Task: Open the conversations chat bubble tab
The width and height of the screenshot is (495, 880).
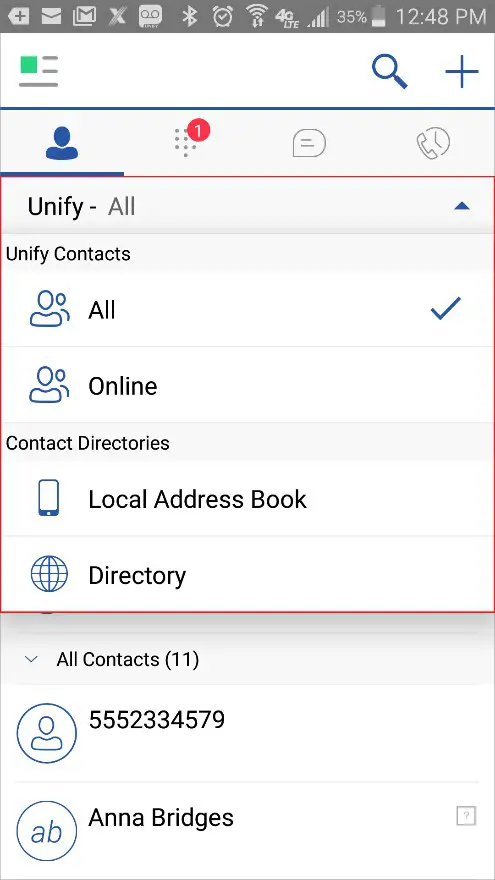Action: 309,143
